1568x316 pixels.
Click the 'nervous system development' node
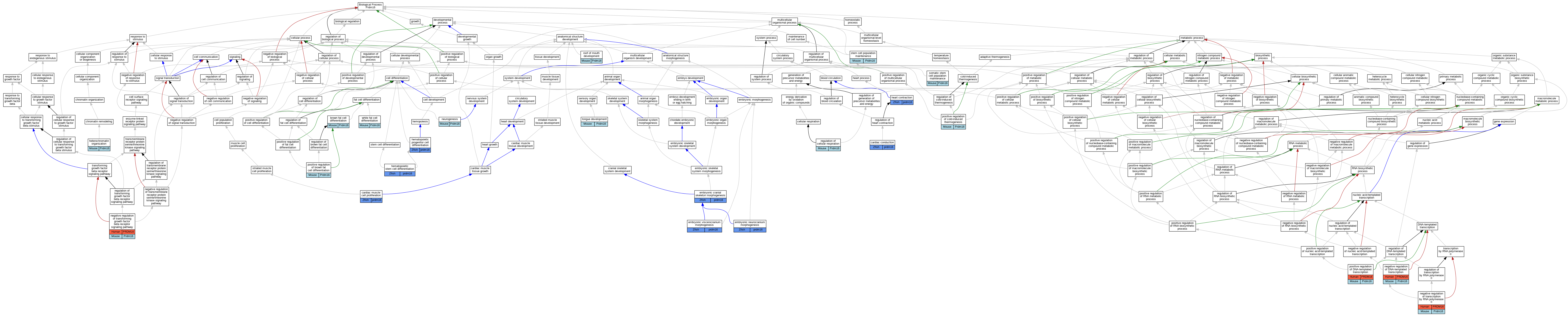coord(477,100)
